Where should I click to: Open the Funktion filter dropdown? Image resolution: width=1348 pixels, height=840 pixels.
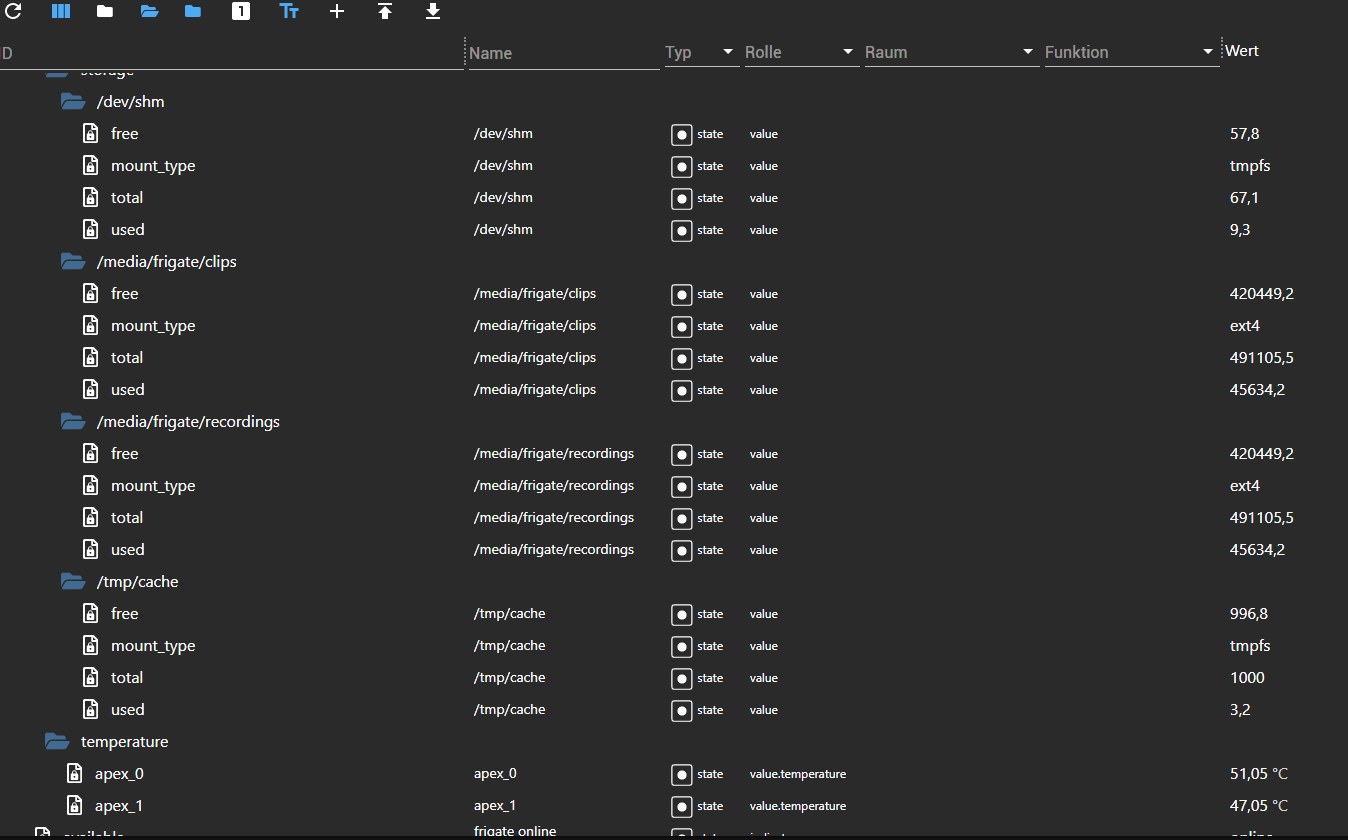[x=1132, y=52]
